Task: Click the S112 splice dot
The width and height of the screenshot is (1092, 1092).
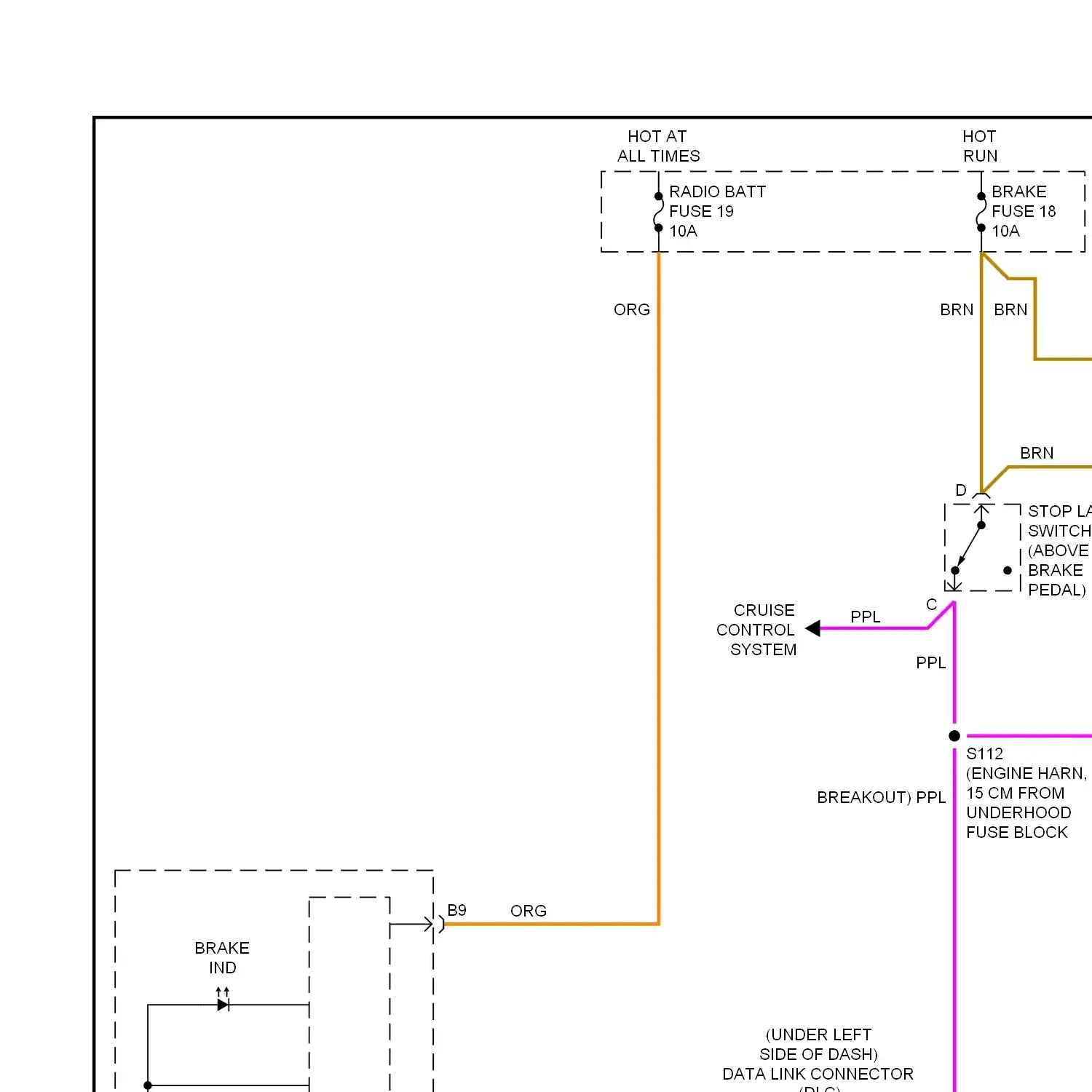Action: click(x=954, y=736)
